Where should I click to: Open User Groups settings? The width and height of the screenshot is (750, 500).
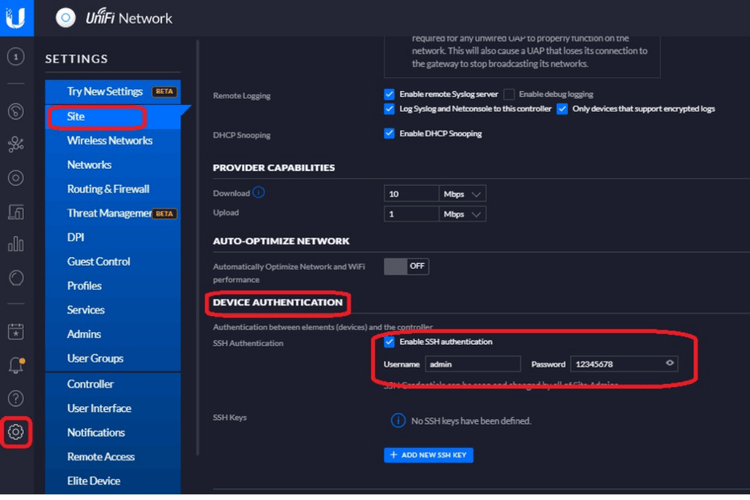pyautogui.click(x=113, y=358)
